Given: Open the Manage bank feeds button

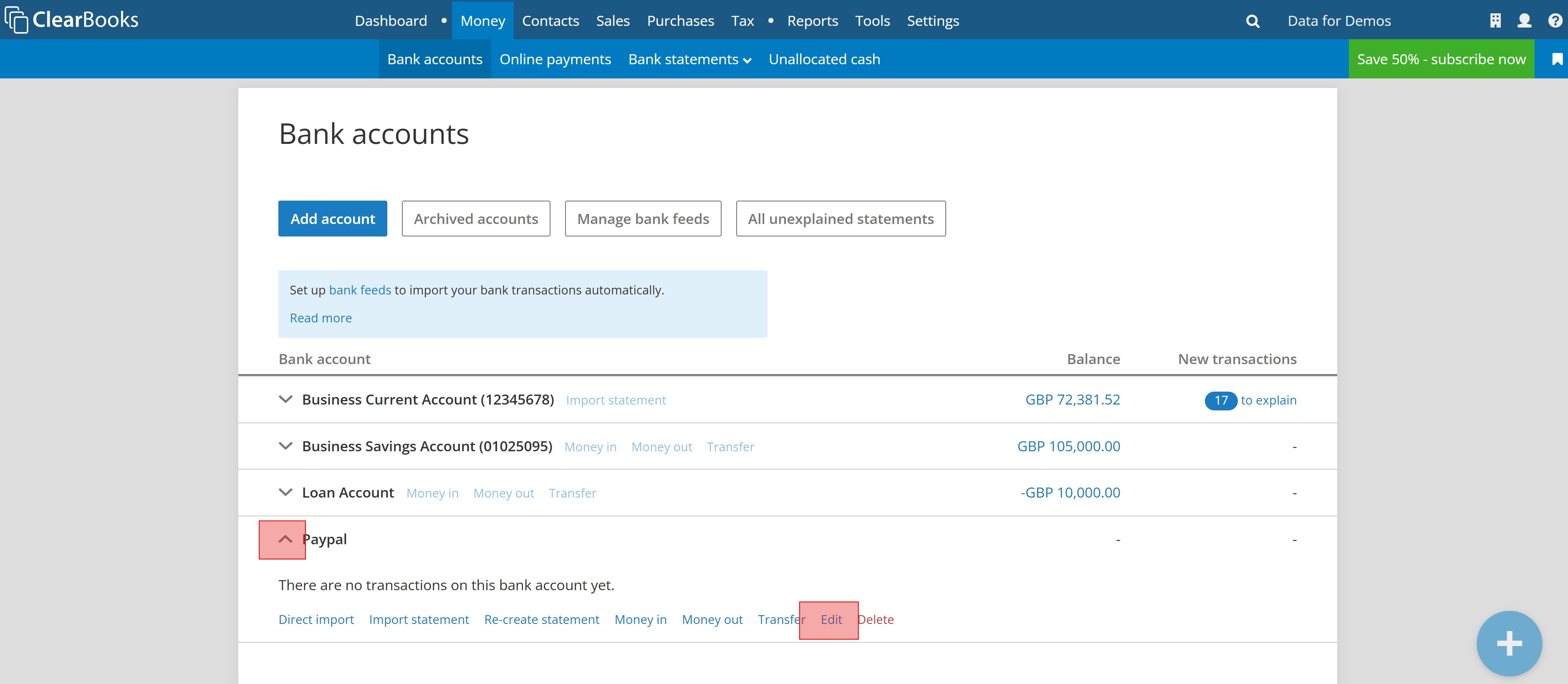Looking at the screenshot, I should 643,219.
